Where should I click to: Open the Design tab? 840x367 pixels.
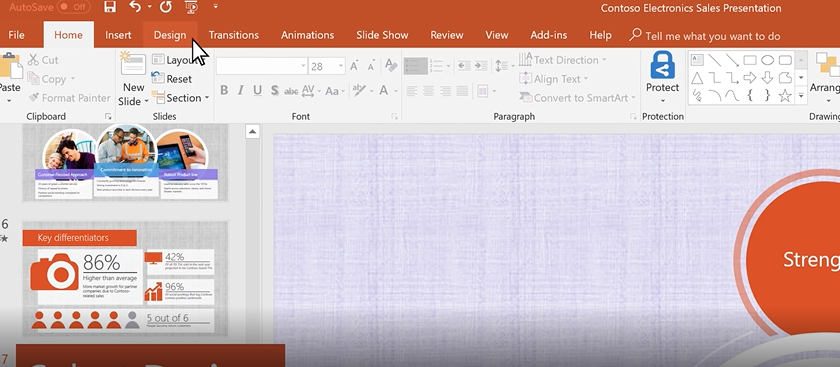pyautogui.click(x=170, y=35)
